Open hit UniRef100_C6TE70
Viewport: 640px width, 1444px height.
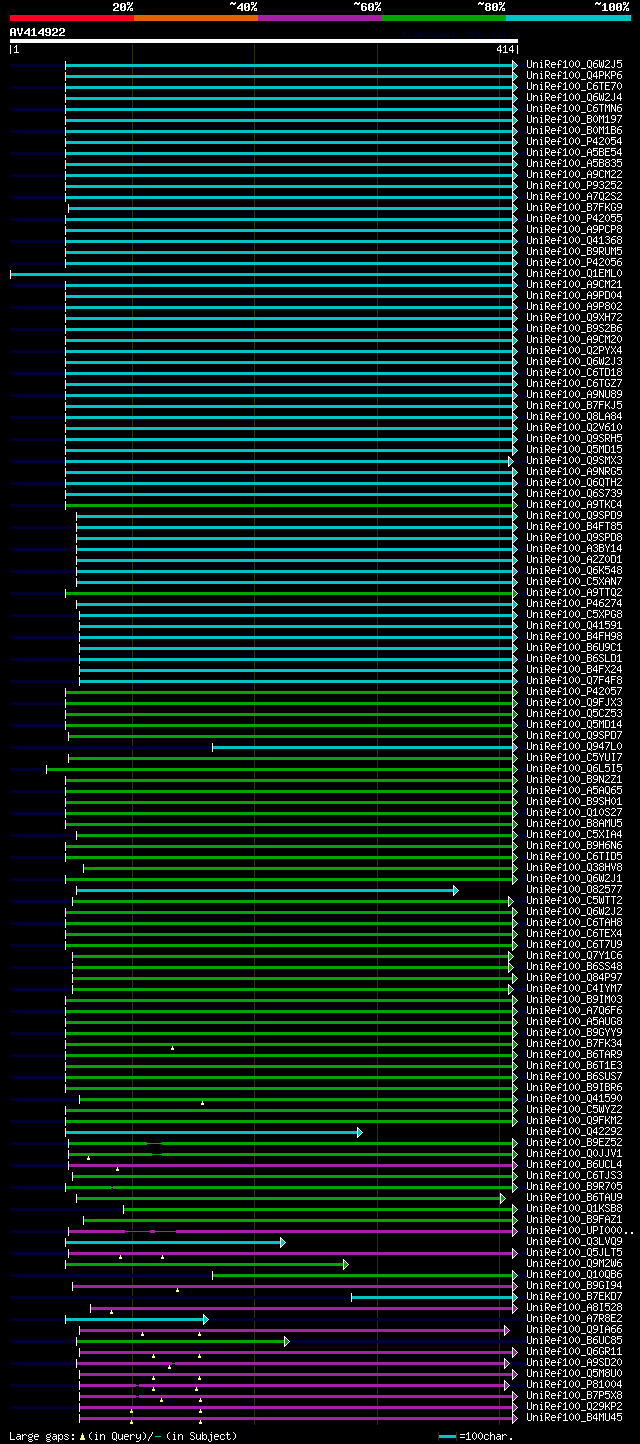click(574, 86)
